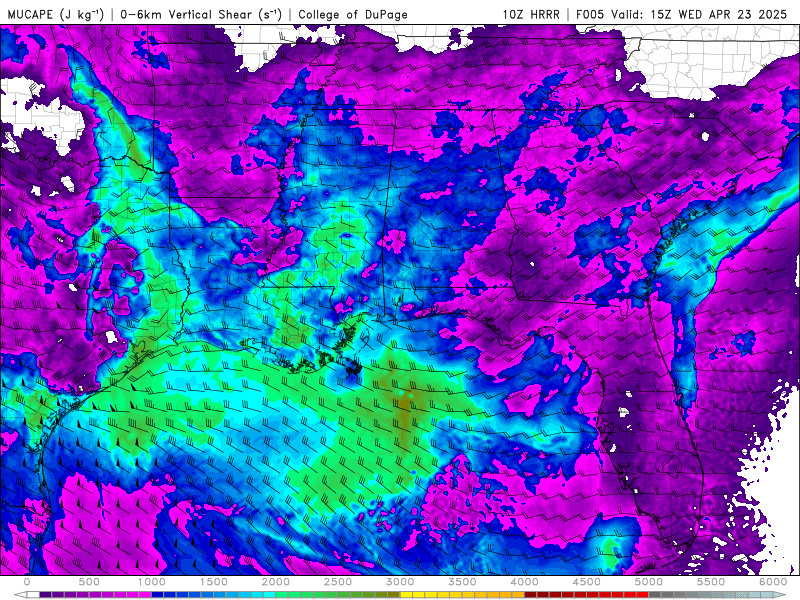800x600 pixels.
Task: Click the 4500 tick label on the color scale
Action: pyautogui.click(x=587, y=582)
